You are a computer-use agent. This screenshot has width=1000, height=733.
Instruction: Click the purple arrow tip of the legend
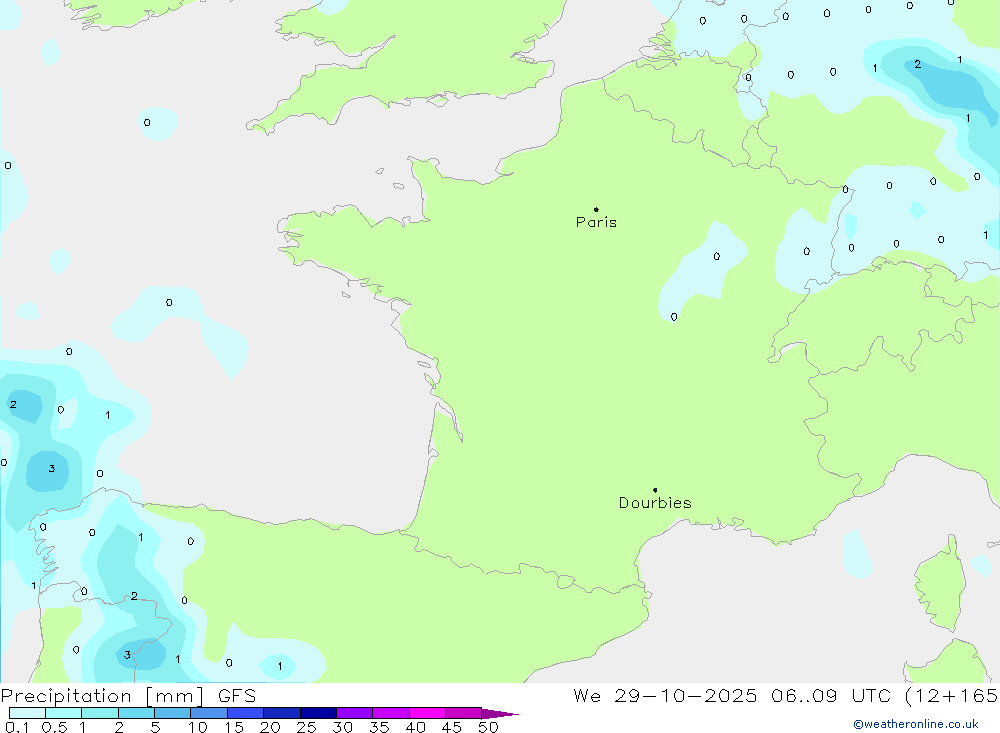click(500, 714)
